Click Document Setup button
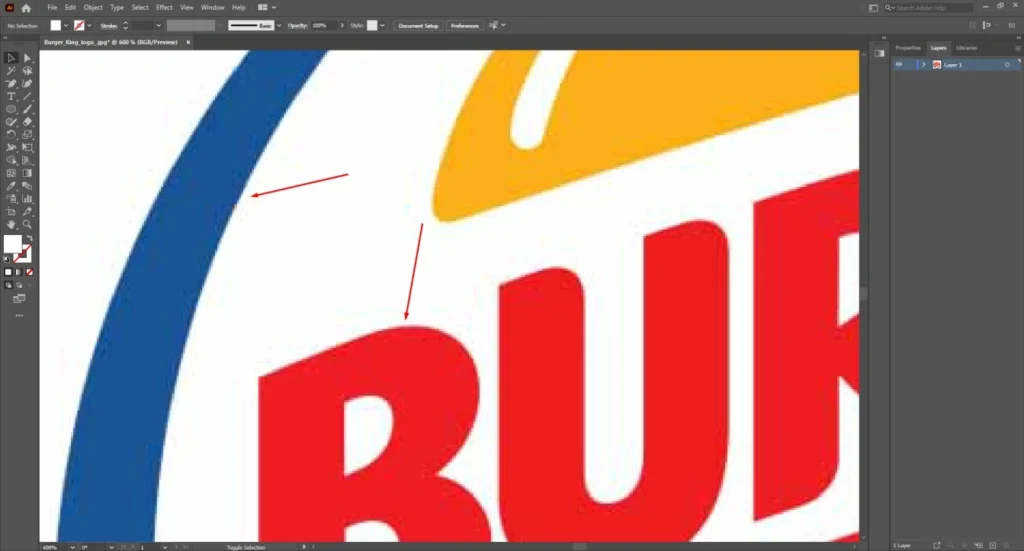This screenshot has width=1024, height=551. 418,25
